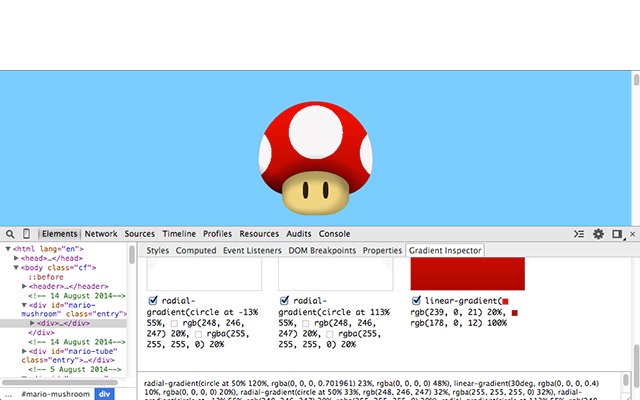
Task: Expand the header node
Action: (x=24, y=286)
